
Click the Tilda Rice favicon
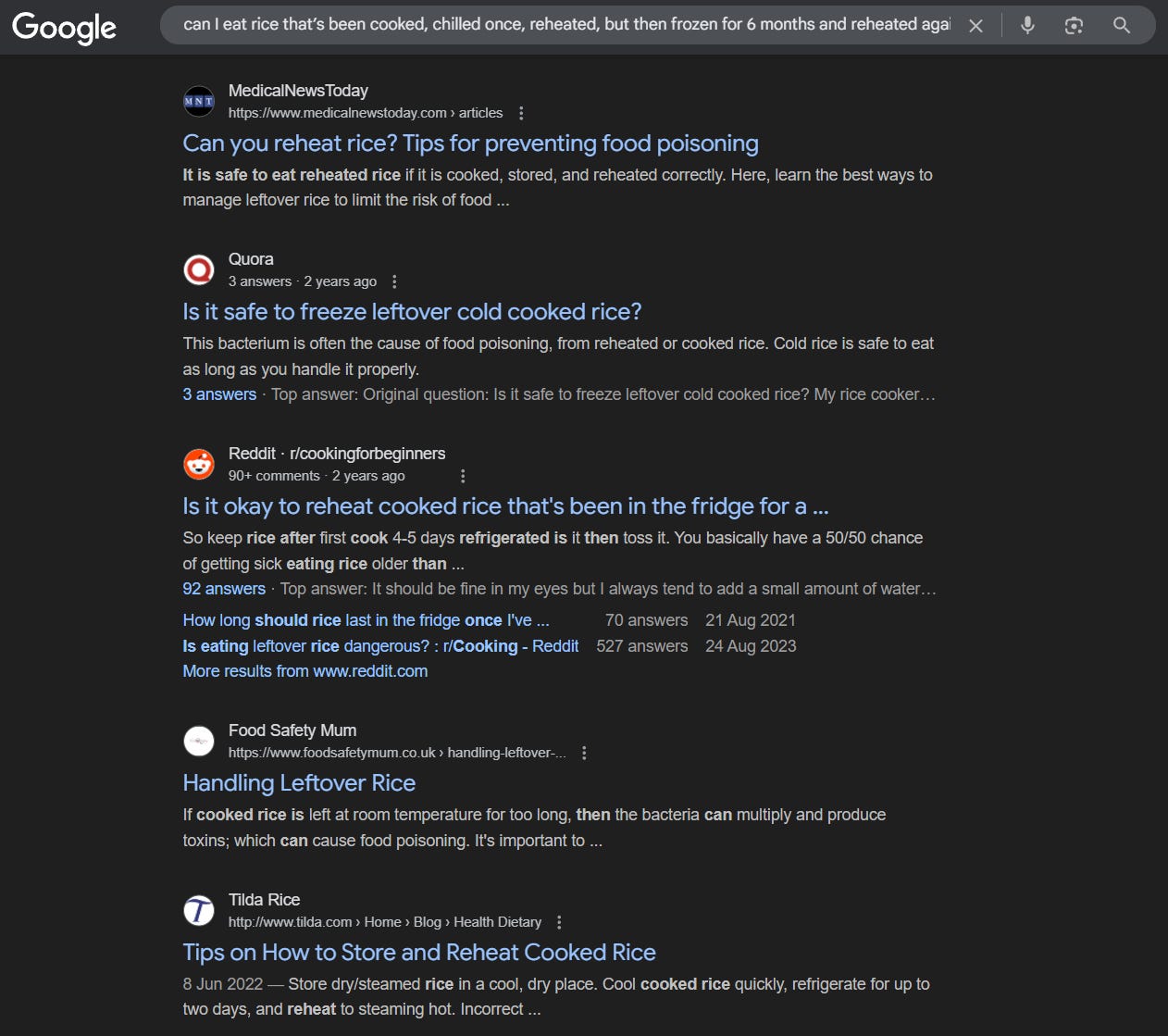199,910
